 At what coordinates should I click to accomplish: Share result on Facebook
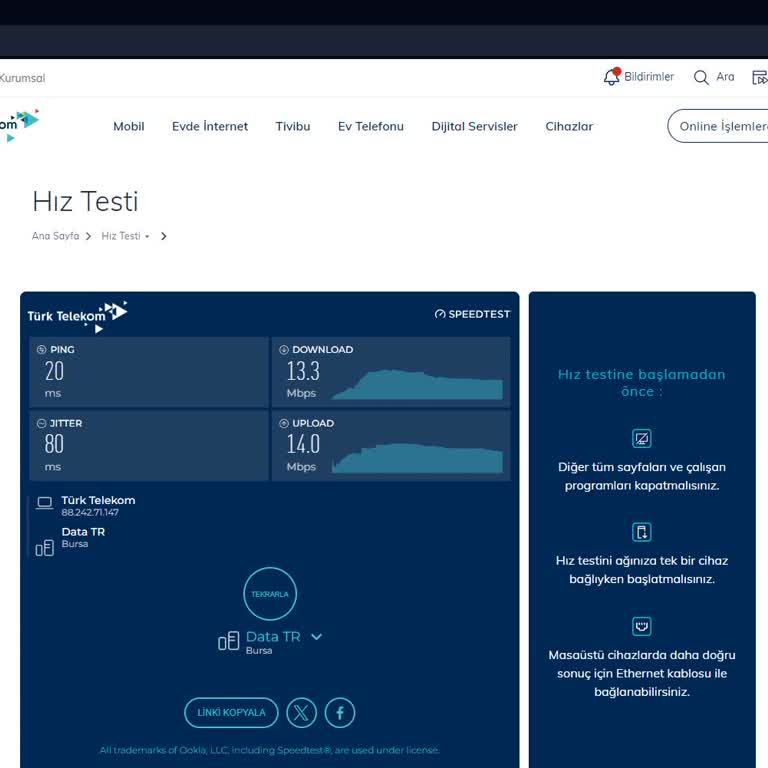click(339, 713)
